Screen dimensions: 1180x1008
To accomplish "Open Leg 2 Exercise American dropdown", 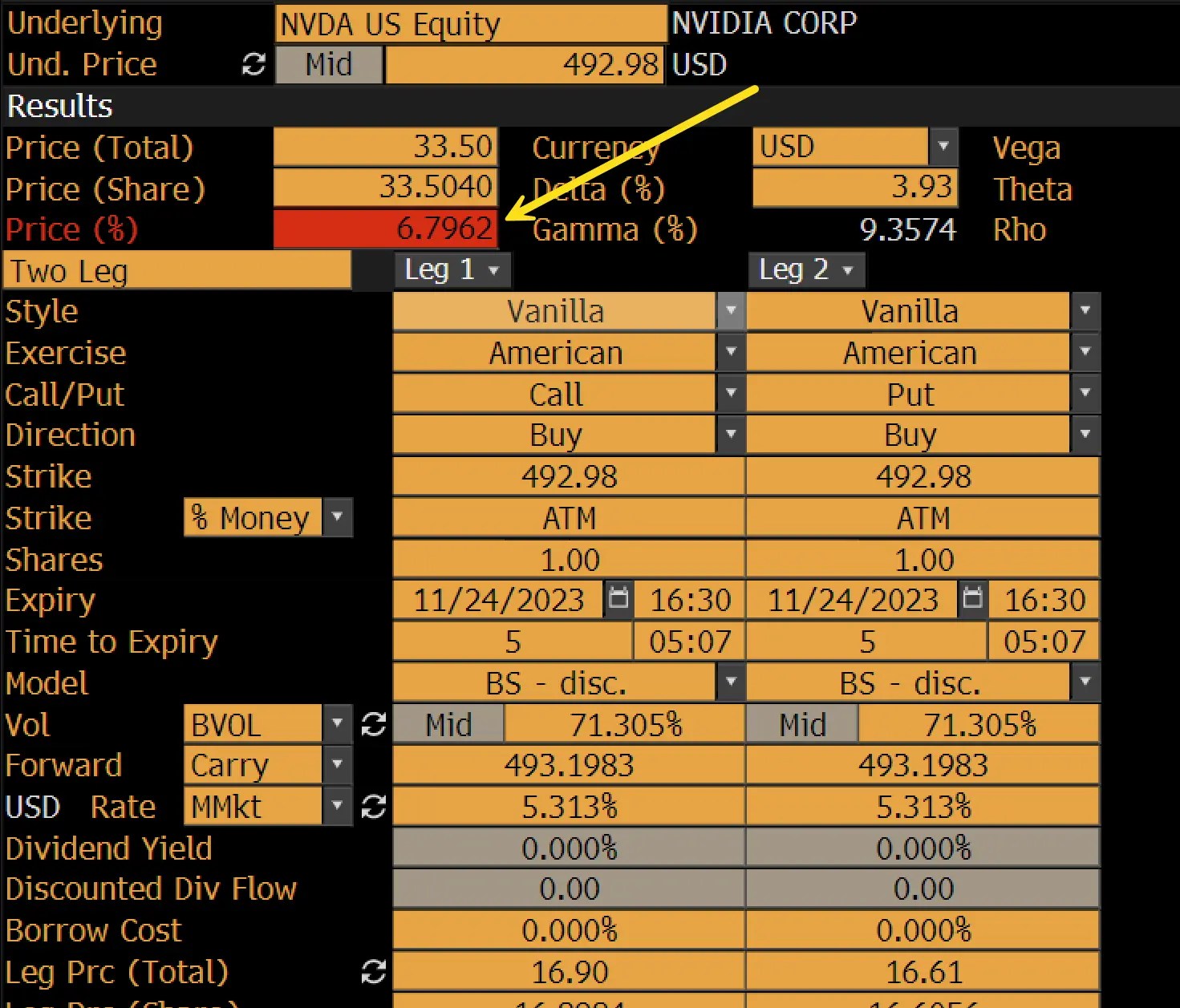I will (1085, 353).
